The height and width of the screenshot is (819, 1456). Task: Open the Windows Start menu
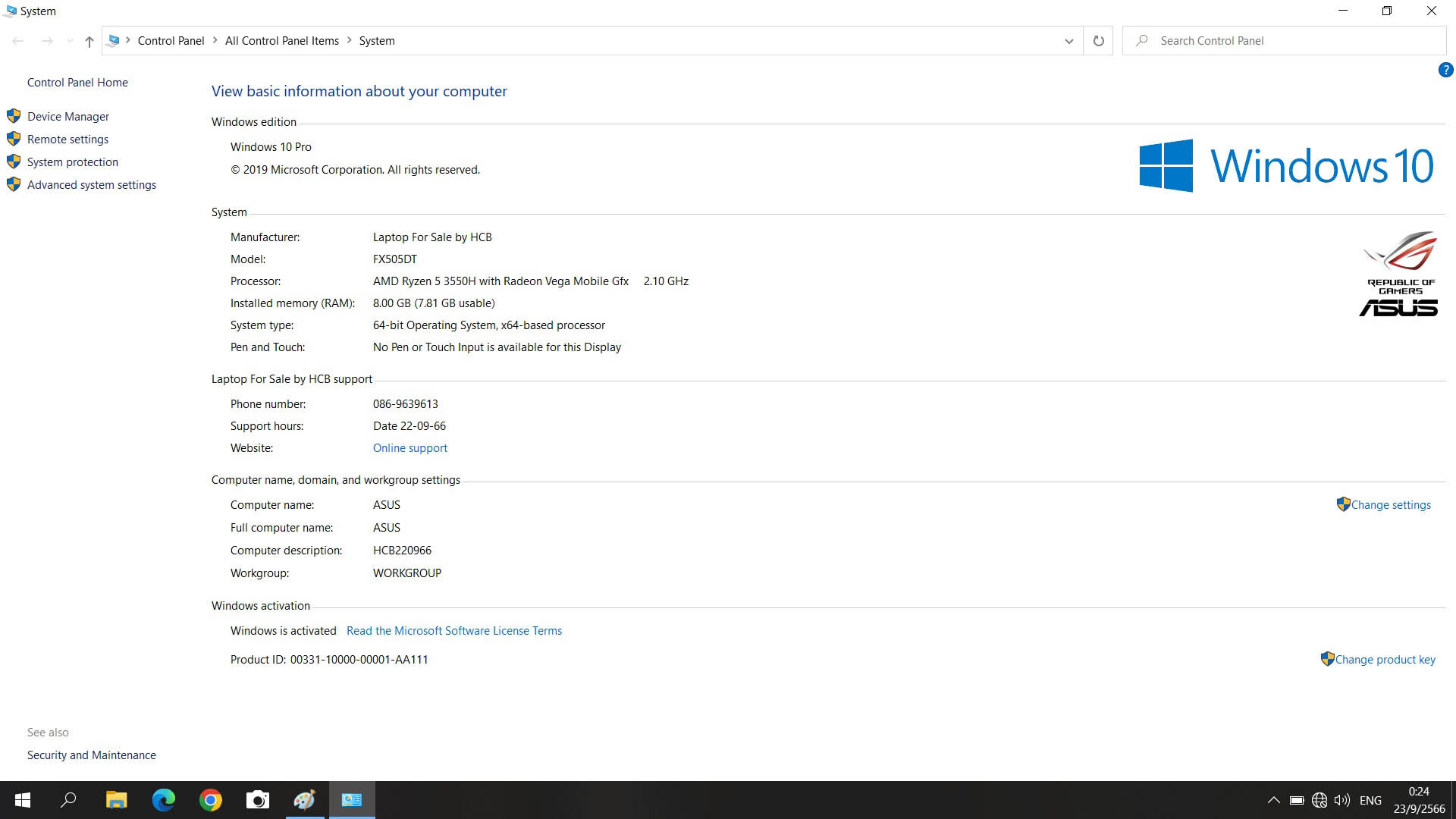(x=23, y=800)
